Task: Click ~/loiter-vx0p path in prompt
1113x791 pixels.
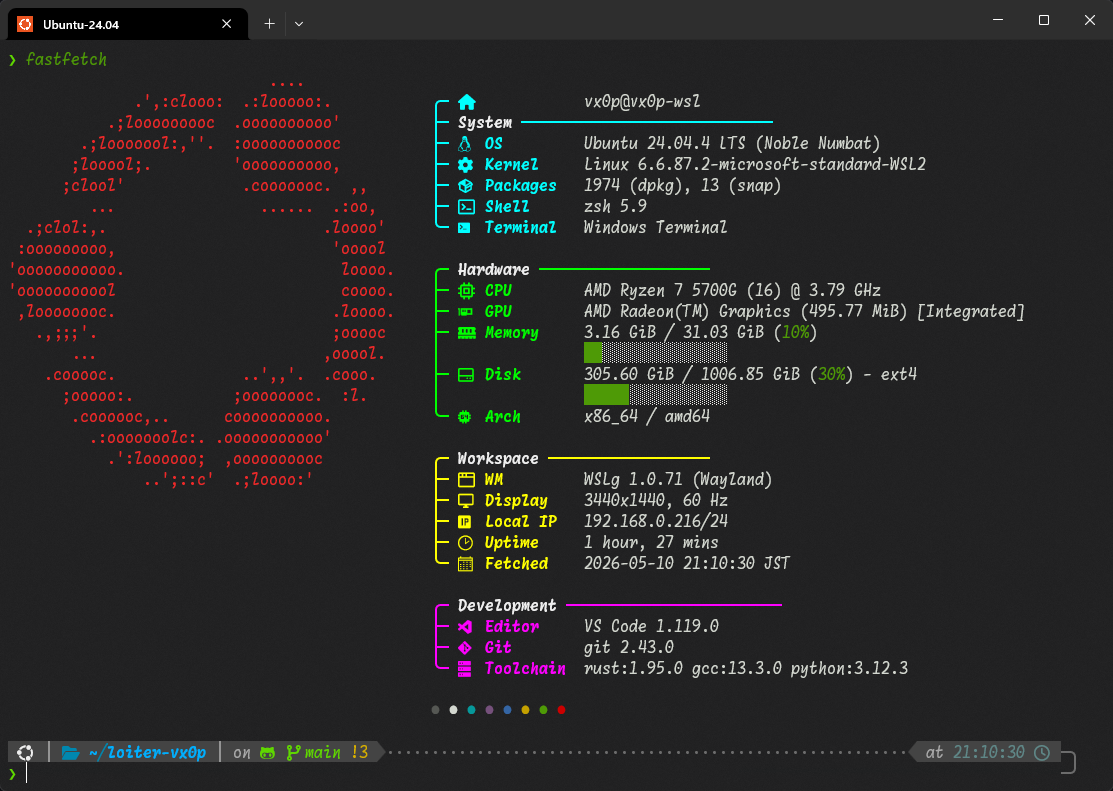Action: tap(148, 753)
